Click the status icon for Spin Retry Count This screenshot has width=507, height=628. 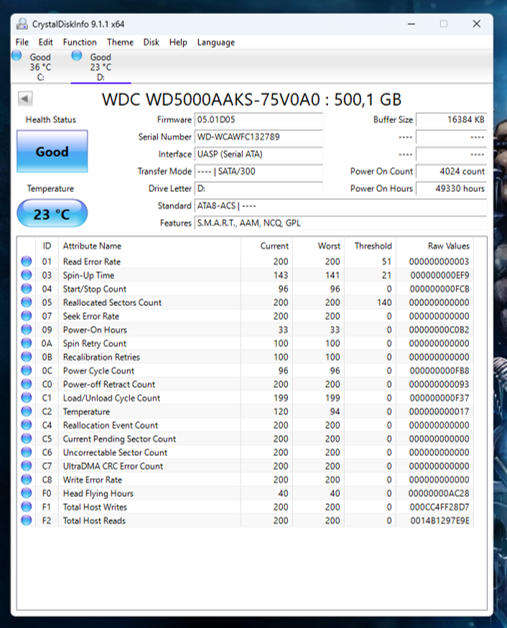[x=26, y=343]
